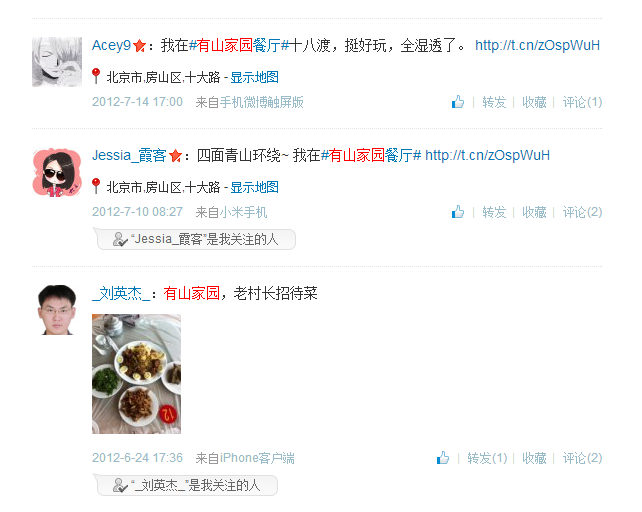Click the "Jessia_霞客是我关注的人" following tag
This screenshot has width=642, height=512.
coord(196,239)
